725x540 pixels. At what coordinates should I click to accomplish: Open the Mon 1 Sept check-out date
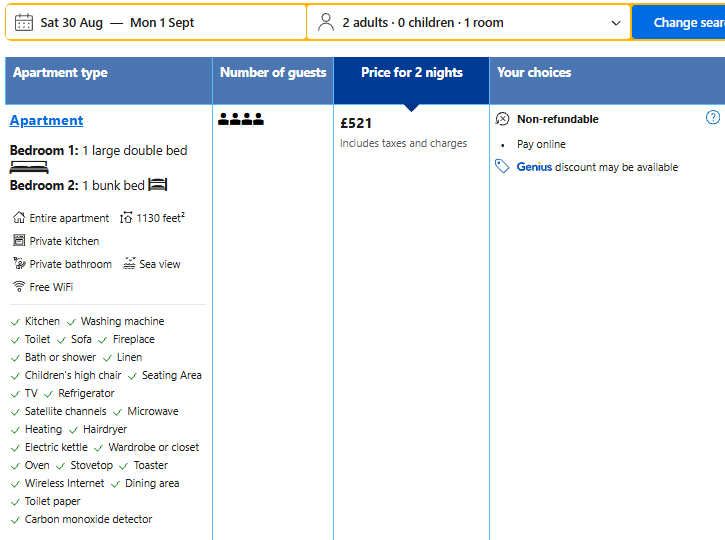point(162,22)
